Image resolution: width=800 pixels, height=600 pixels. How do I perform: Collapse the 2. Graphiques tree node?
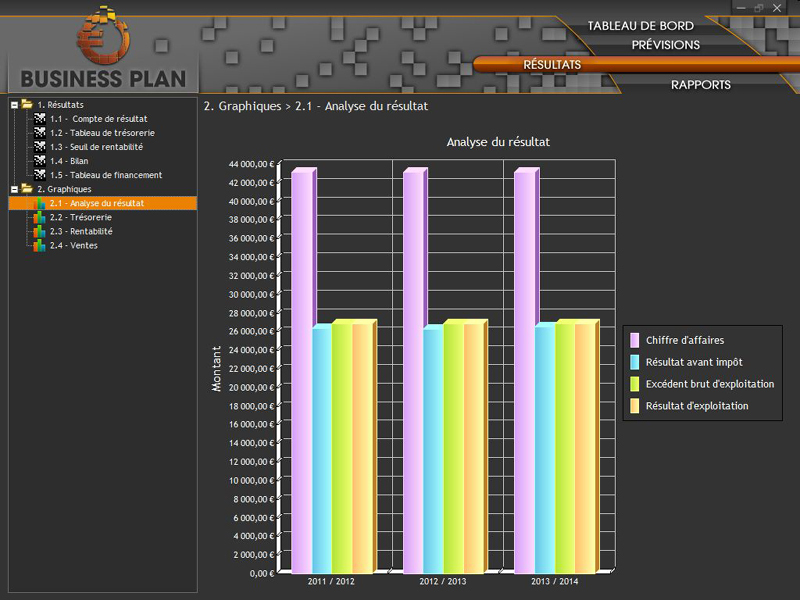click(14, 189)
